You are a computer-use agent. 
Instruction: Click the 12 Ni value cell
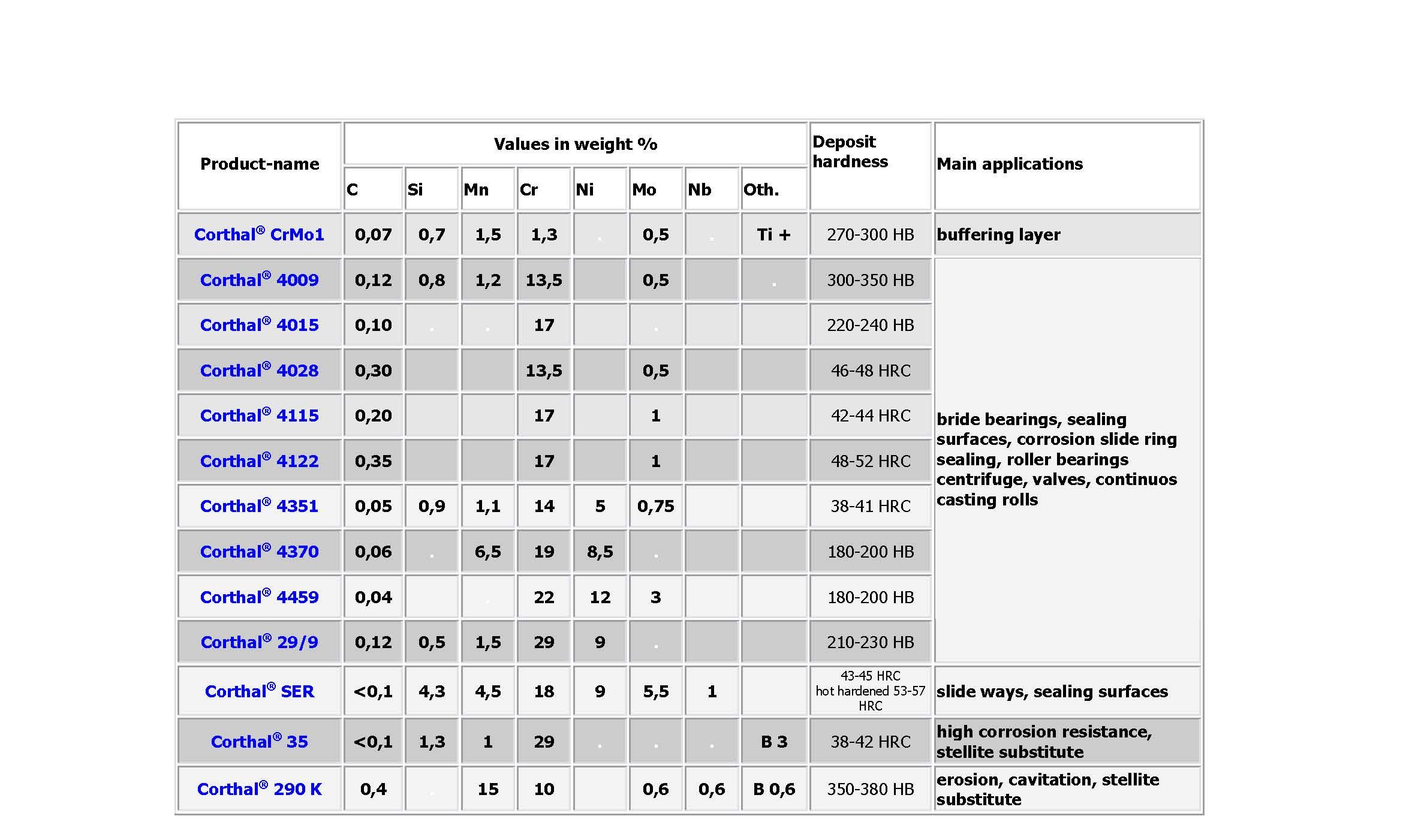(x=600, y=597)
